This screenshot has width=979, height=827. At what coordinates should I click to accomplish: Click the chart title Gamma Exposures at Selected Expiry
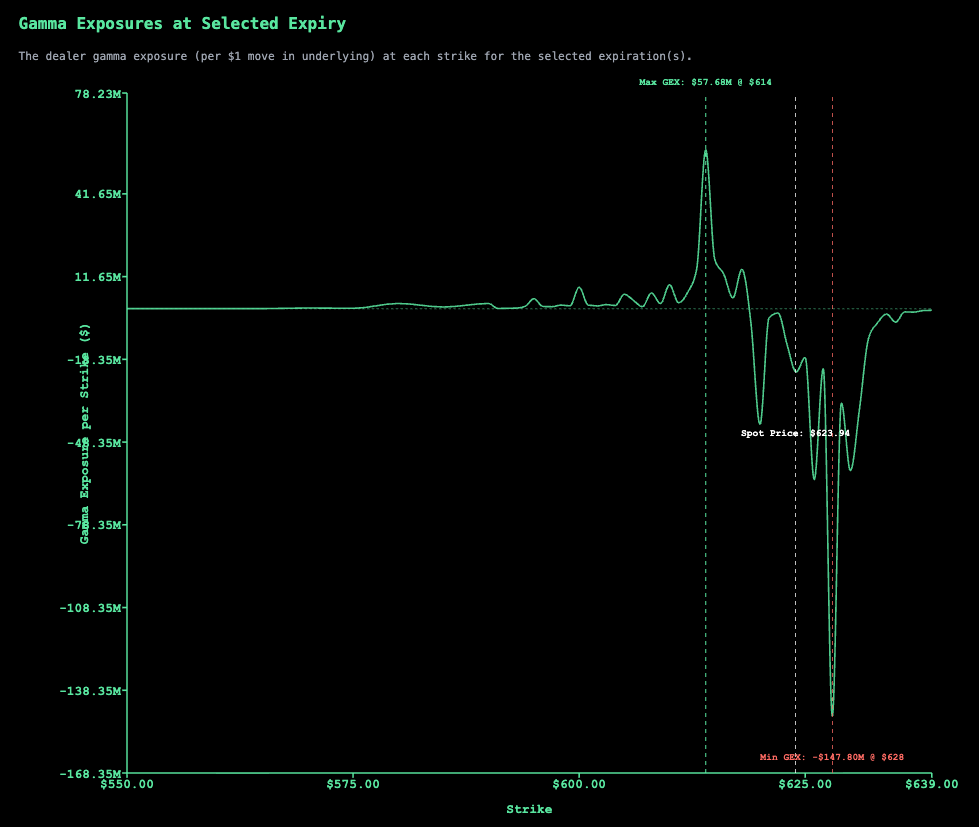(182, 23)
